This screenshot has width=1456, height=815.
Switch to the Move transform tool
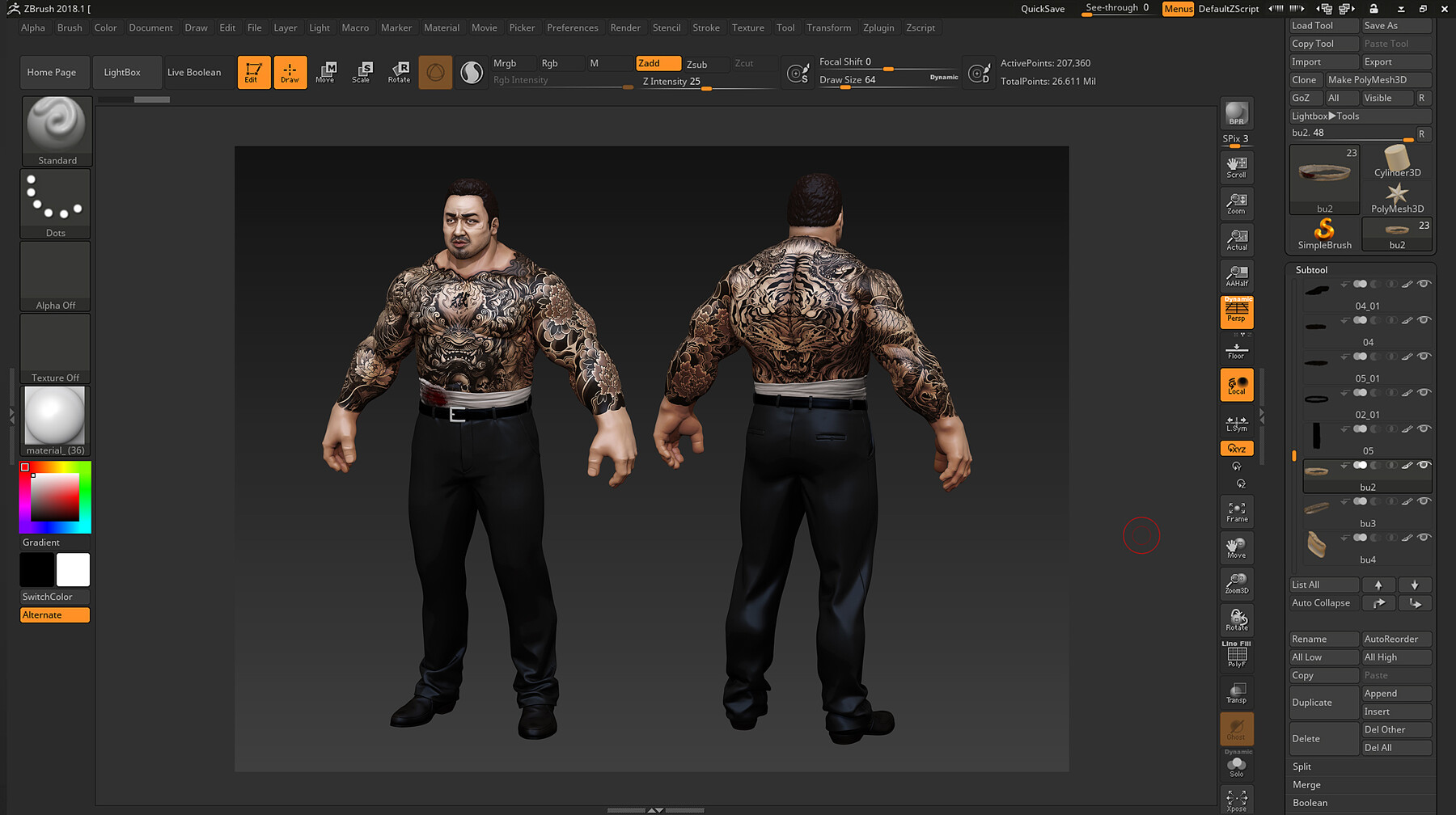pyautogui.click(x=326, y=72)
